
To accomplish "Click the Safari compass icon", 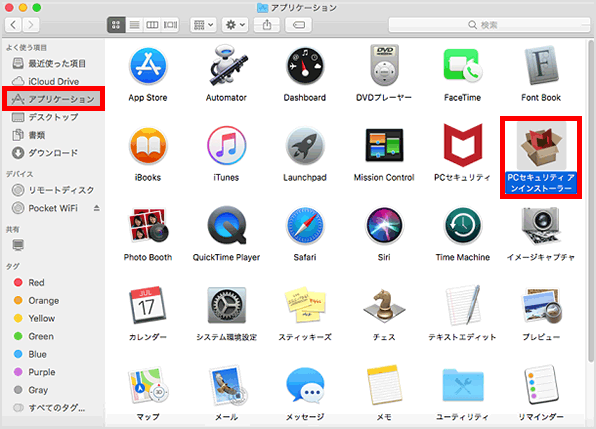I will 305,226.
